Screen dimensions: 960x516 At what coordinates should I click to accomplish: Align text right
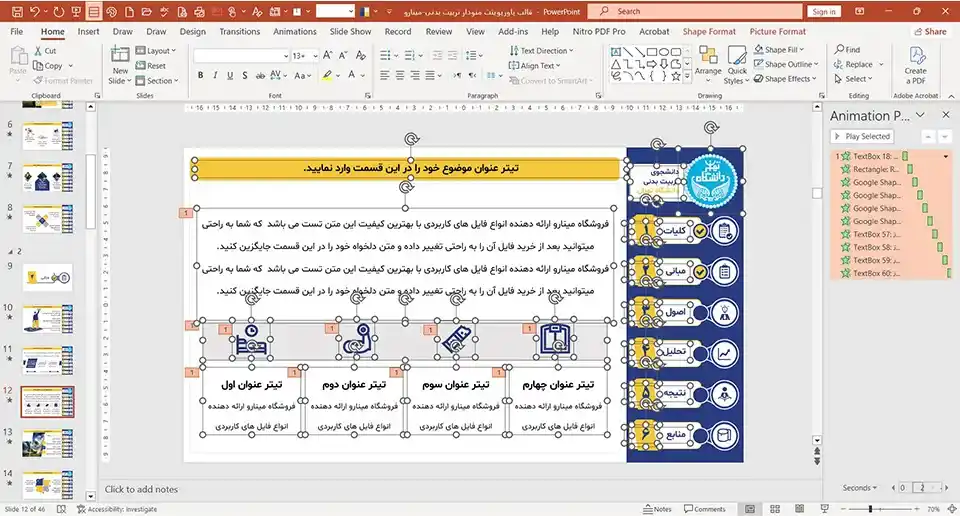415,75
